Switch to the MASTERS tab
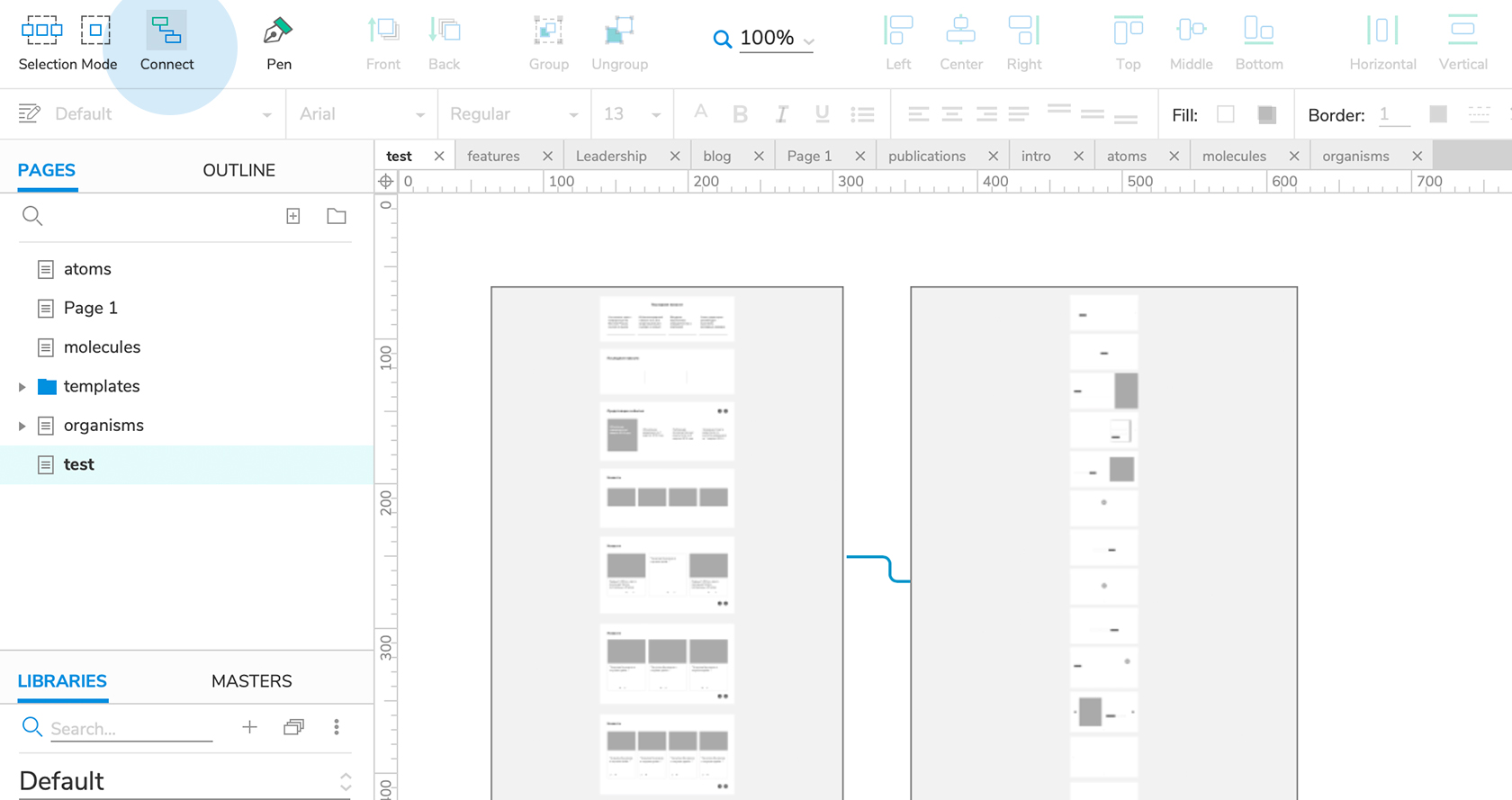1512x800 pixels. (251, 681)
